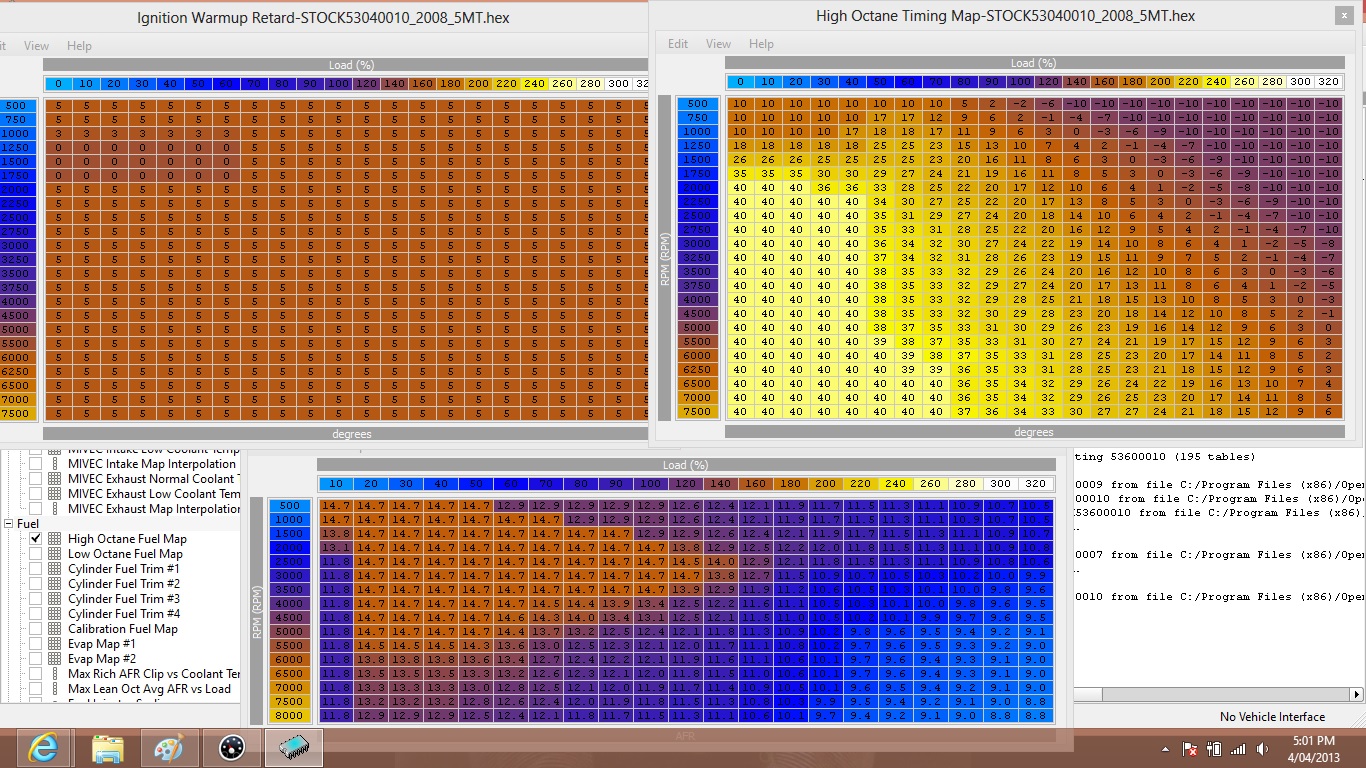Click the grid icon beside Evap Map #1
1366x768 pixels.
click(54, 644)
